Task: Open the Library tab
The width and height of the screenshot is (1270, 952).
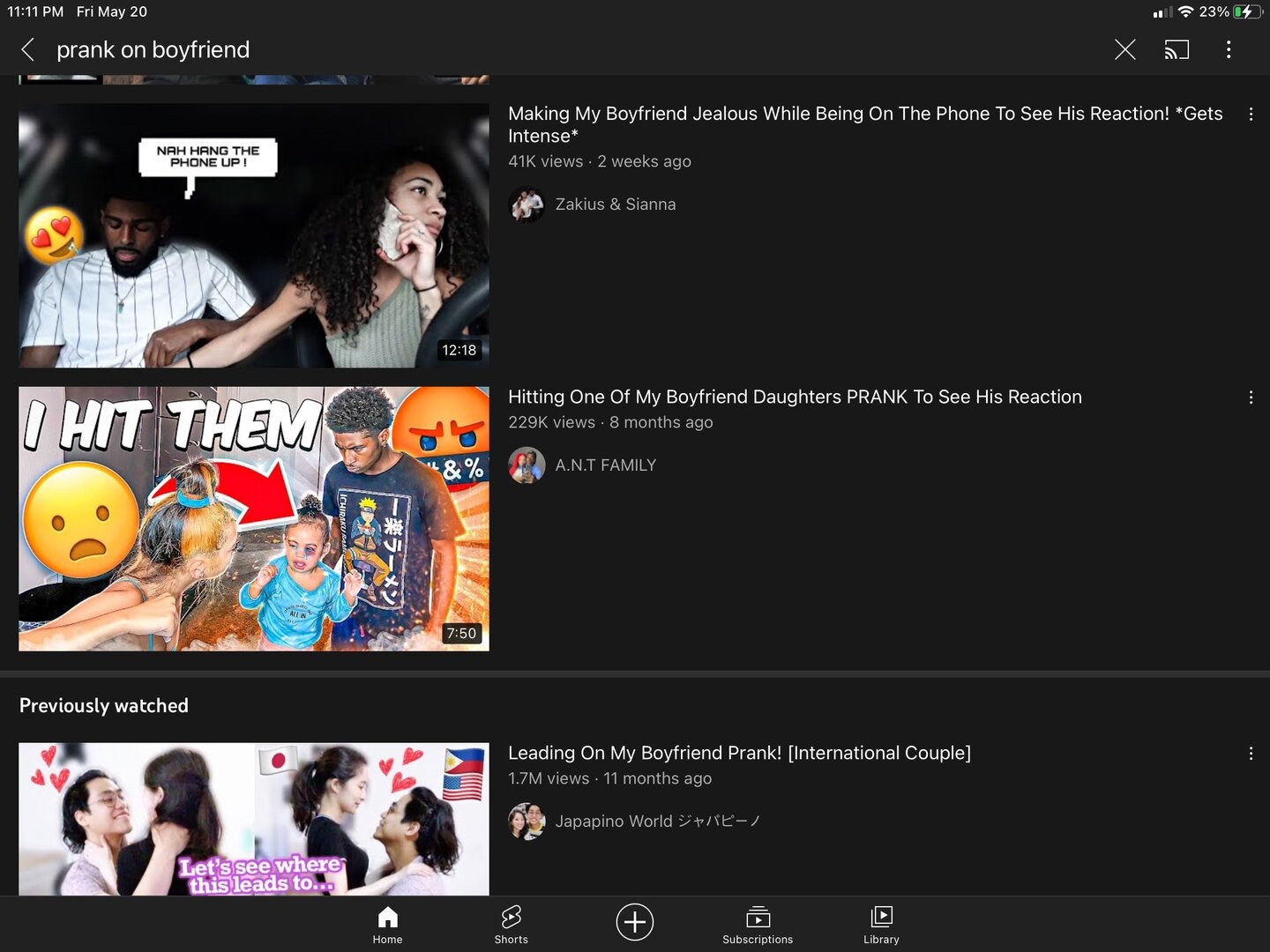Action: point(881,925)
